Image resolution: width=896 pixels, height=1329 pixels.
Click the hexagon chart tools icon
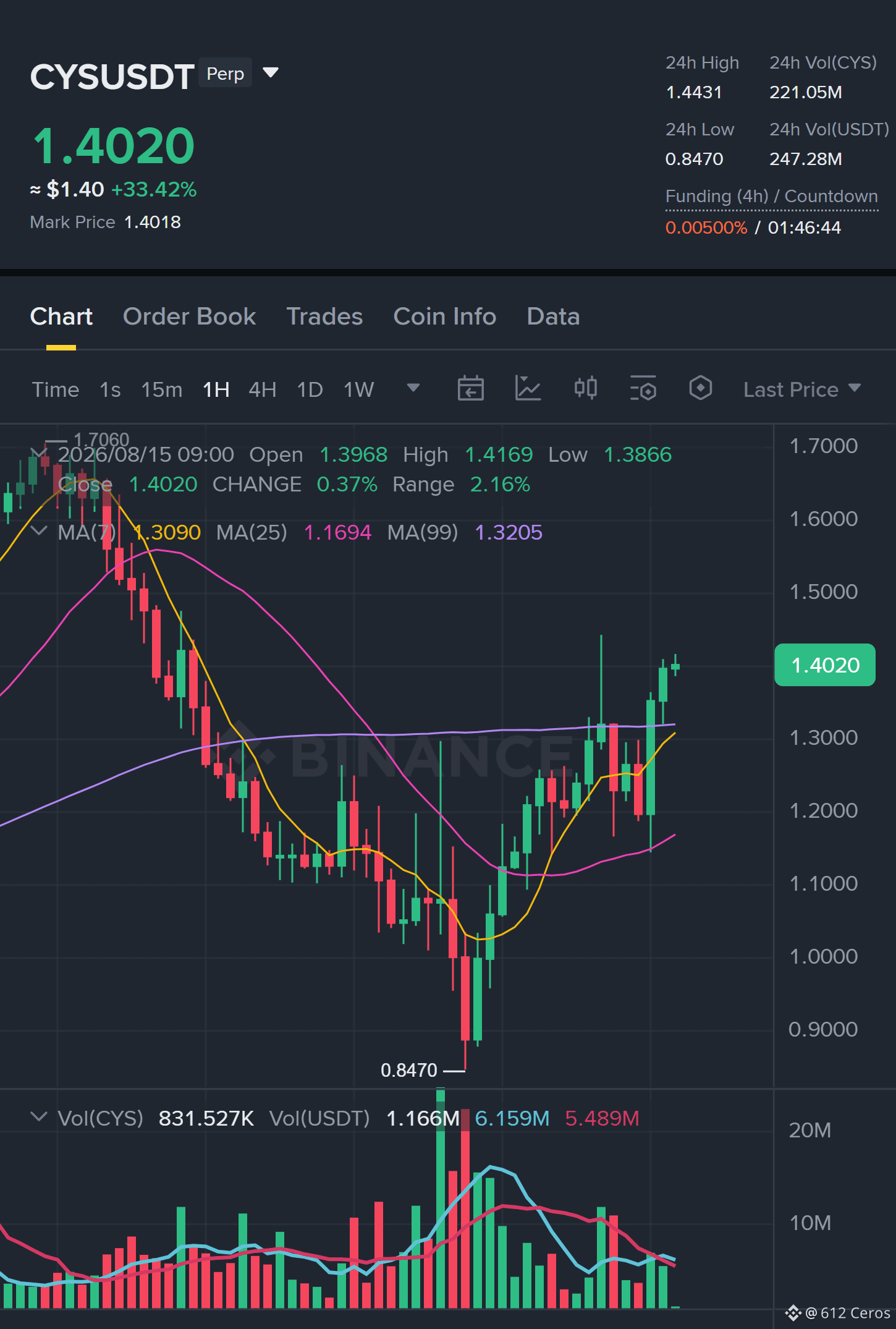coord(700,389)
